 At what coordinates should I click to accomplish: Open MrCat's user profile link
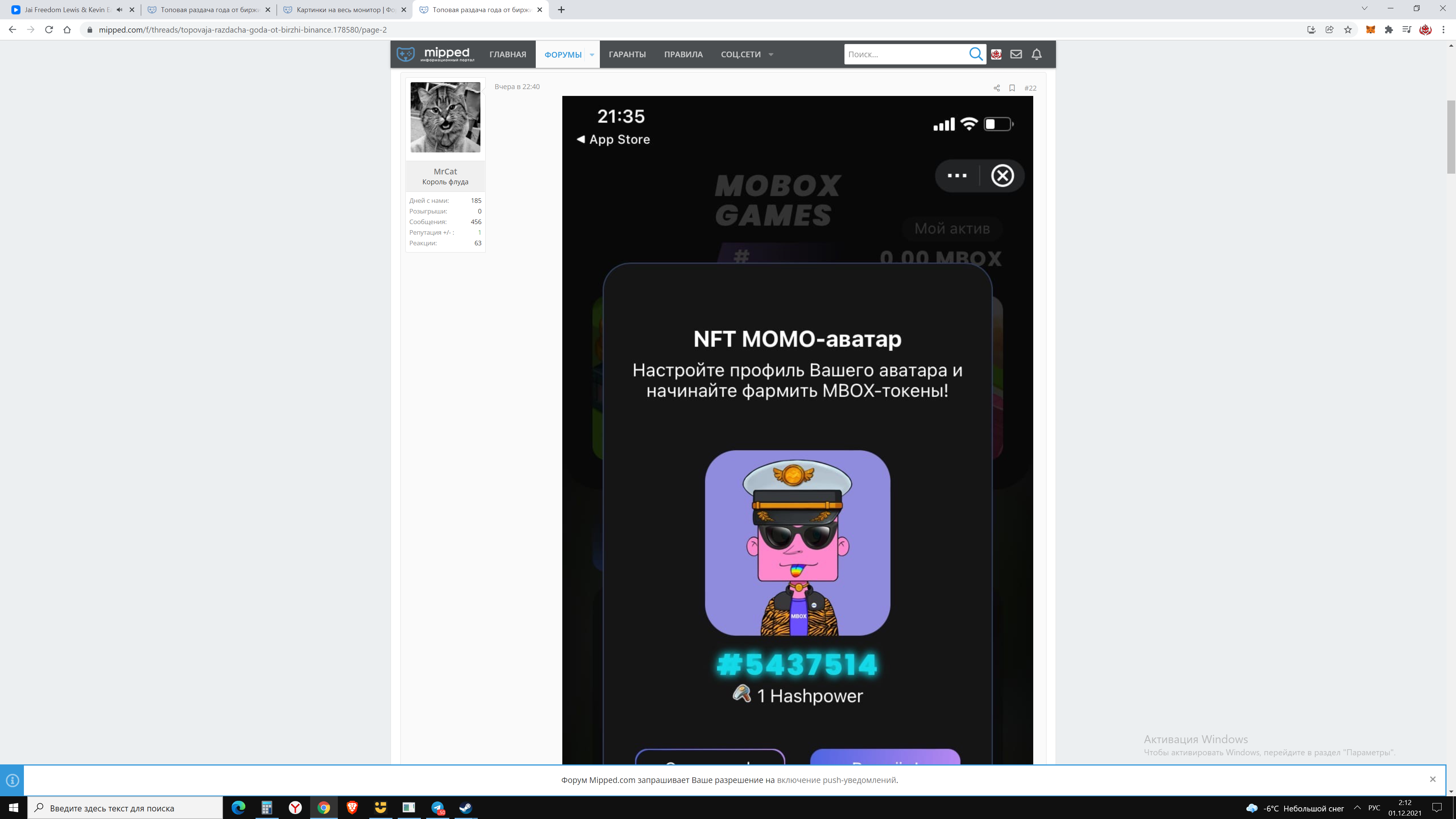point(446,171)
